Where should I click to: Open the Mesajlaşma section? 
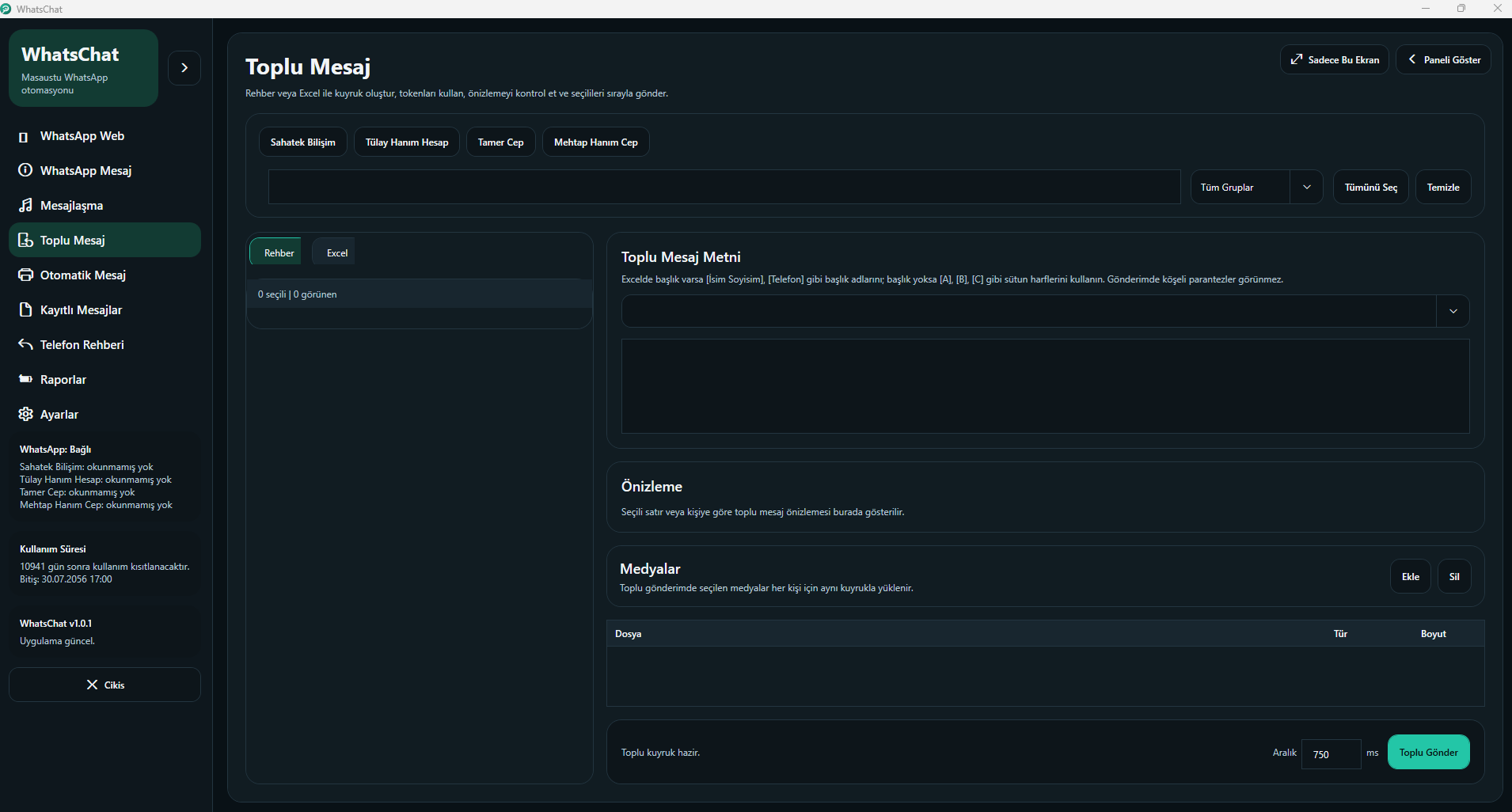tap(104, 206)
